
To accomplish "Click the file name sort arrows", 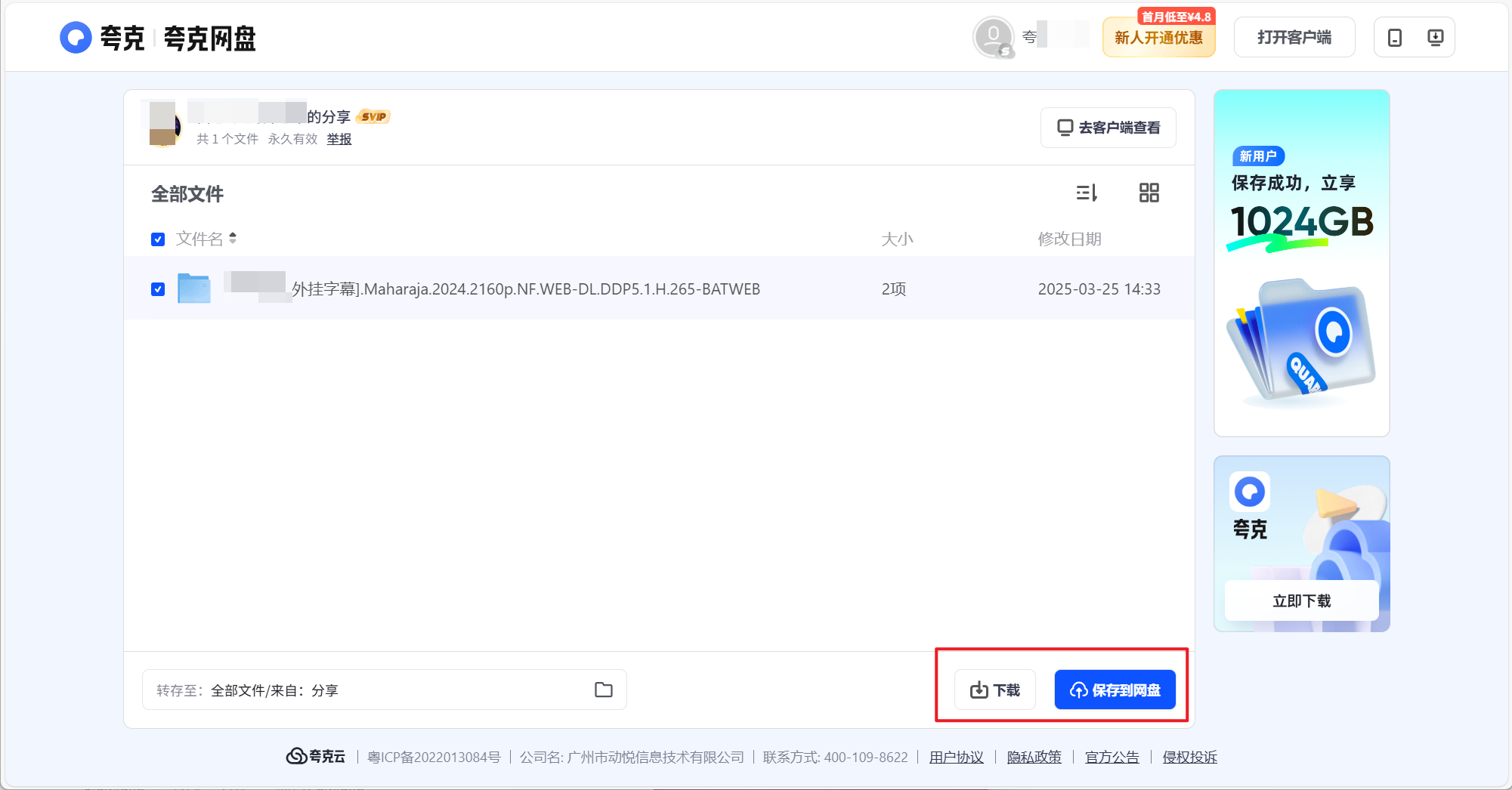I will (x=233, y=239).
